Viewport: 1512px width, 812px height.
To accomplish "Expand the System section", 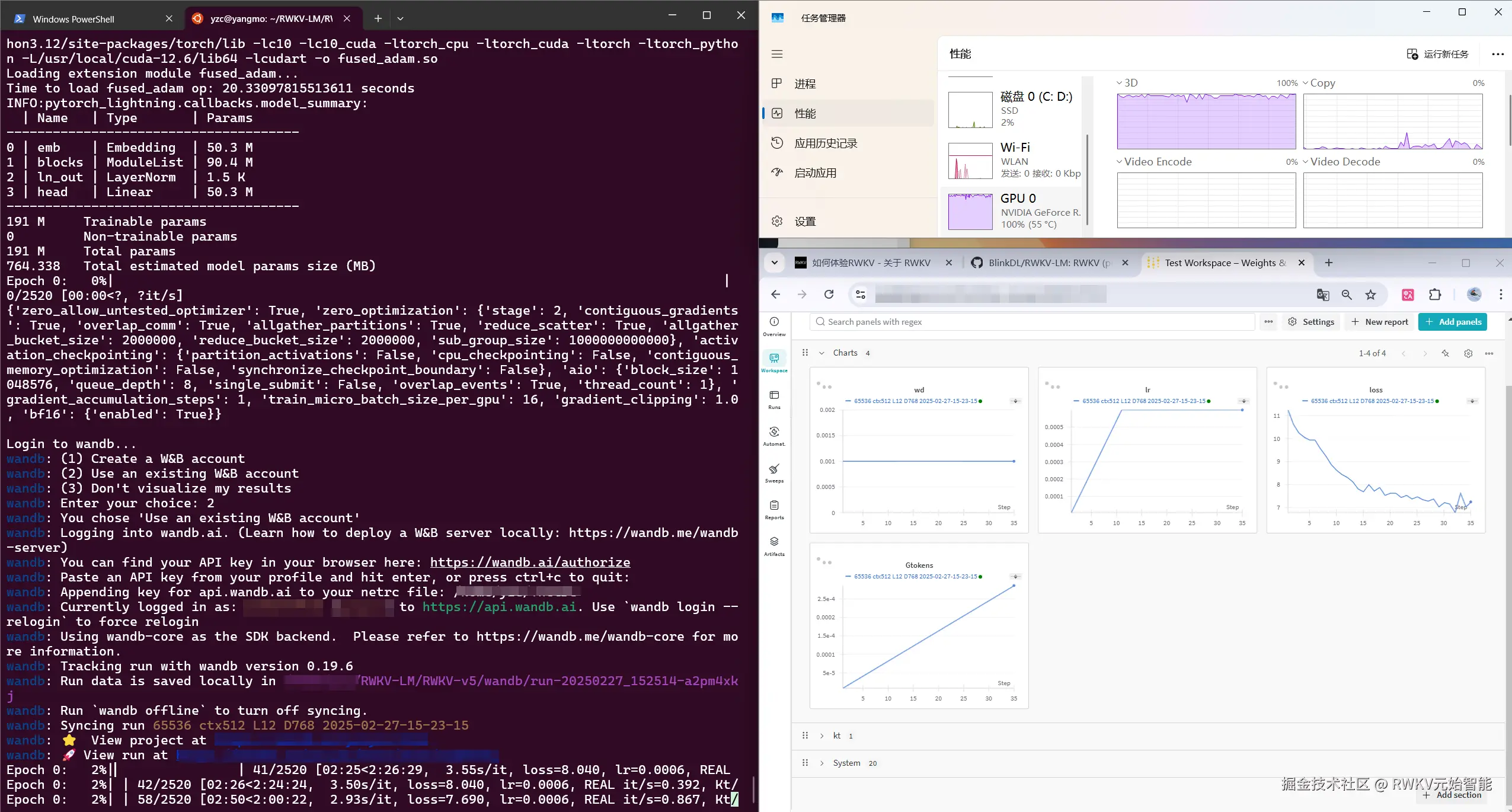I will pos(821,763).
